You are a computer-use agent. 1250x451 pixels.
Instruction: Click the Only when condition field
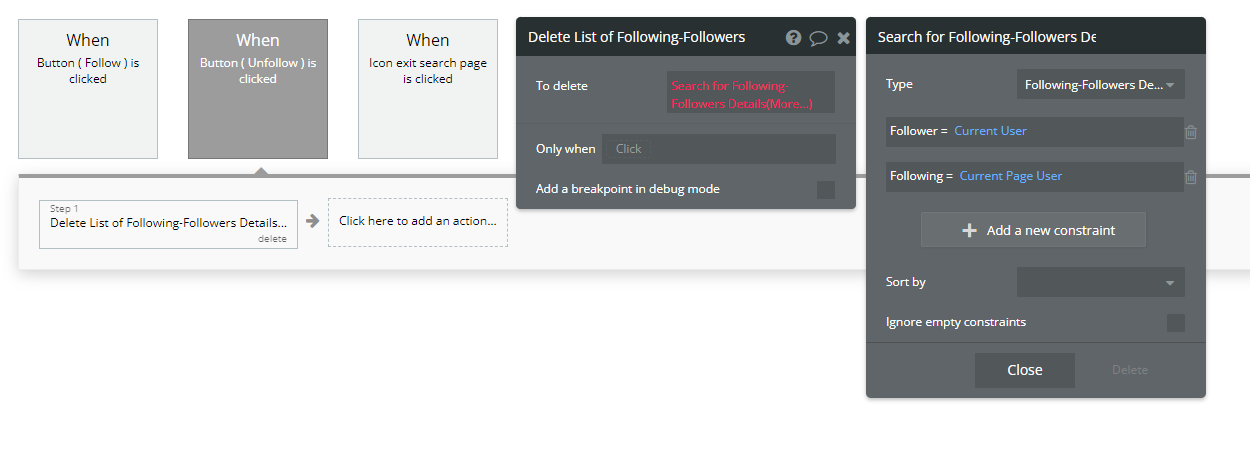718,149
